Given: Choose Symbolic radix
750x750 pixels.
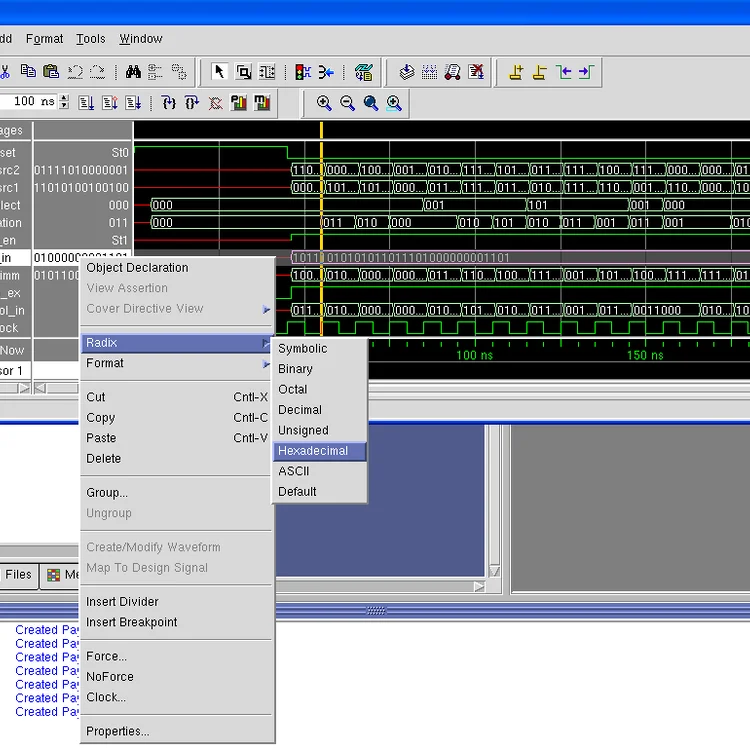Looking at the screenshot, I should click(320, 349).
